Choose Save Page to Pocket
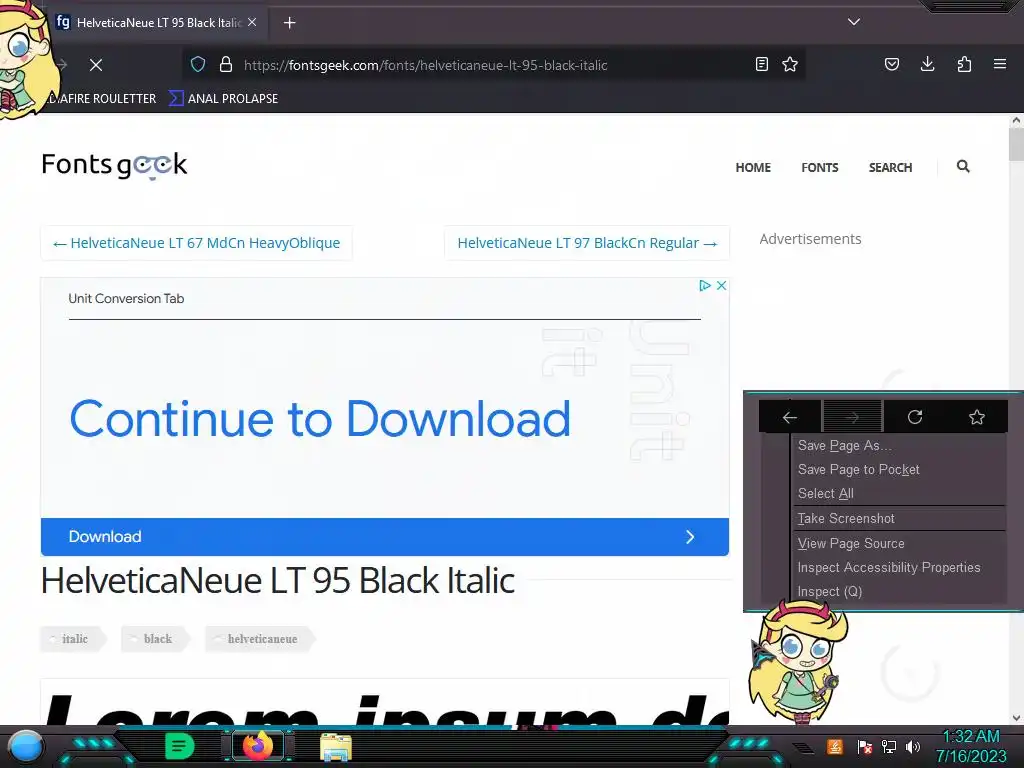This screenshot has width=1024, height=768. point(899,470)
